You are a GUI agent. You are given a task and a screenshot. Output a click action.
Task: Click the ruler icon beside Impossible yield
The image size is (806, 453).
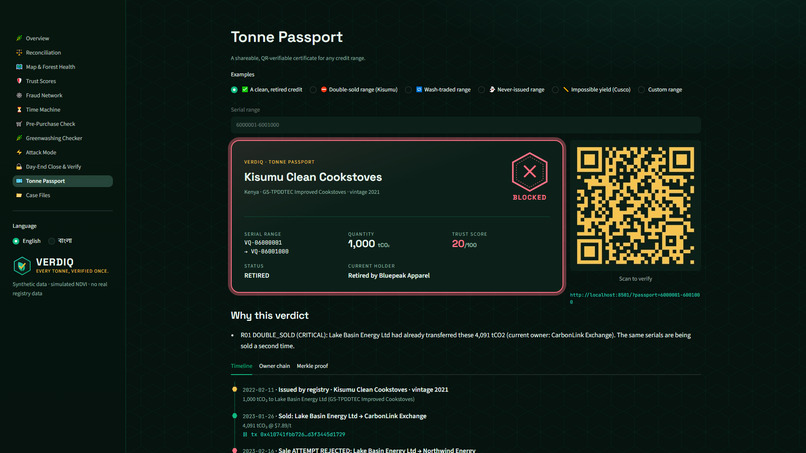point(566,89)
